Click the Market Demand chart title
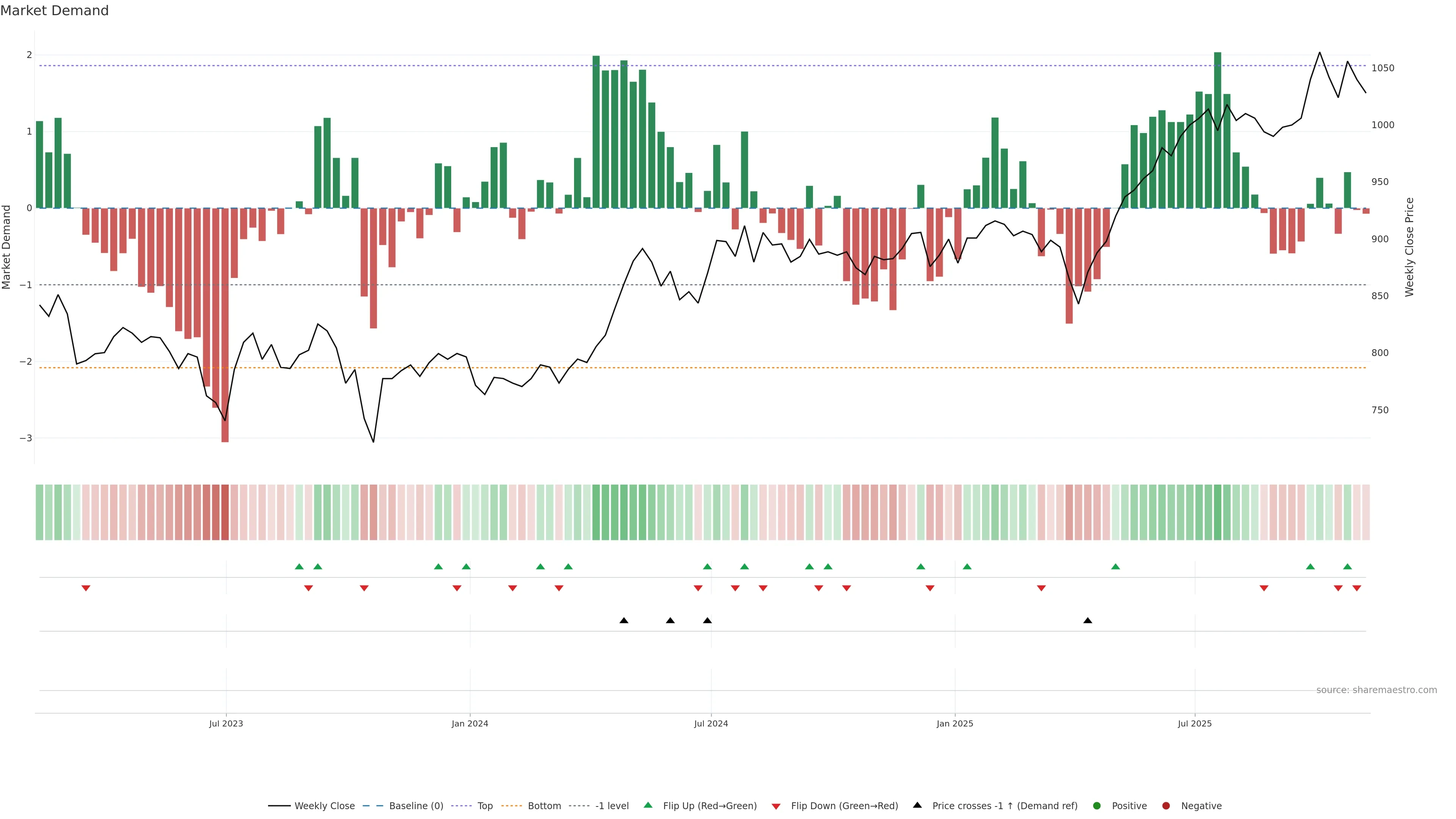Image resolution: width=1456 pixels, height=819 pixels. (54, 11)
